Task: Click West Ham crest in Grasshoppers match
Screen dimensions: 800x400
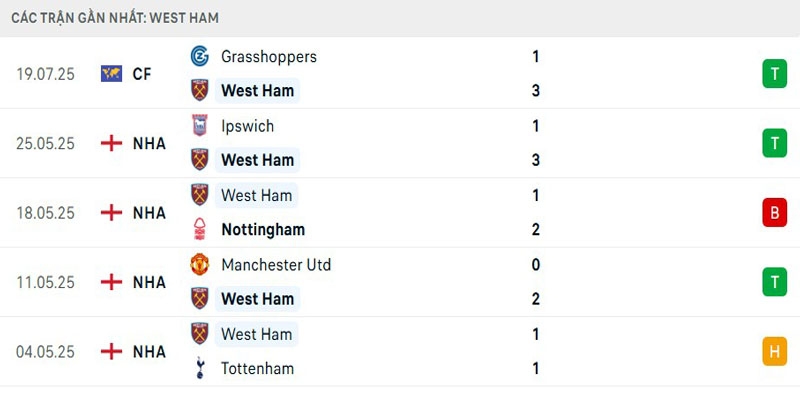Action: [x=200, y=91]
